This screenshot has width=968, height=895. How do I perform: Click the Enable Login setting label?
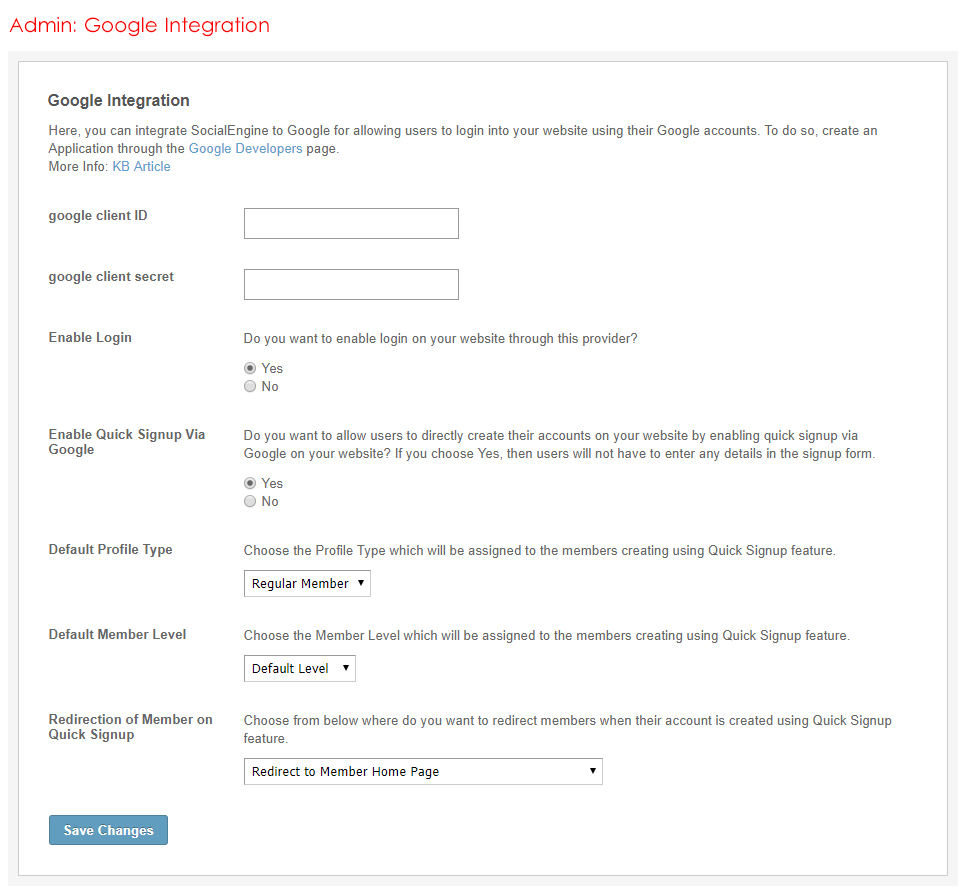[90, 338]
